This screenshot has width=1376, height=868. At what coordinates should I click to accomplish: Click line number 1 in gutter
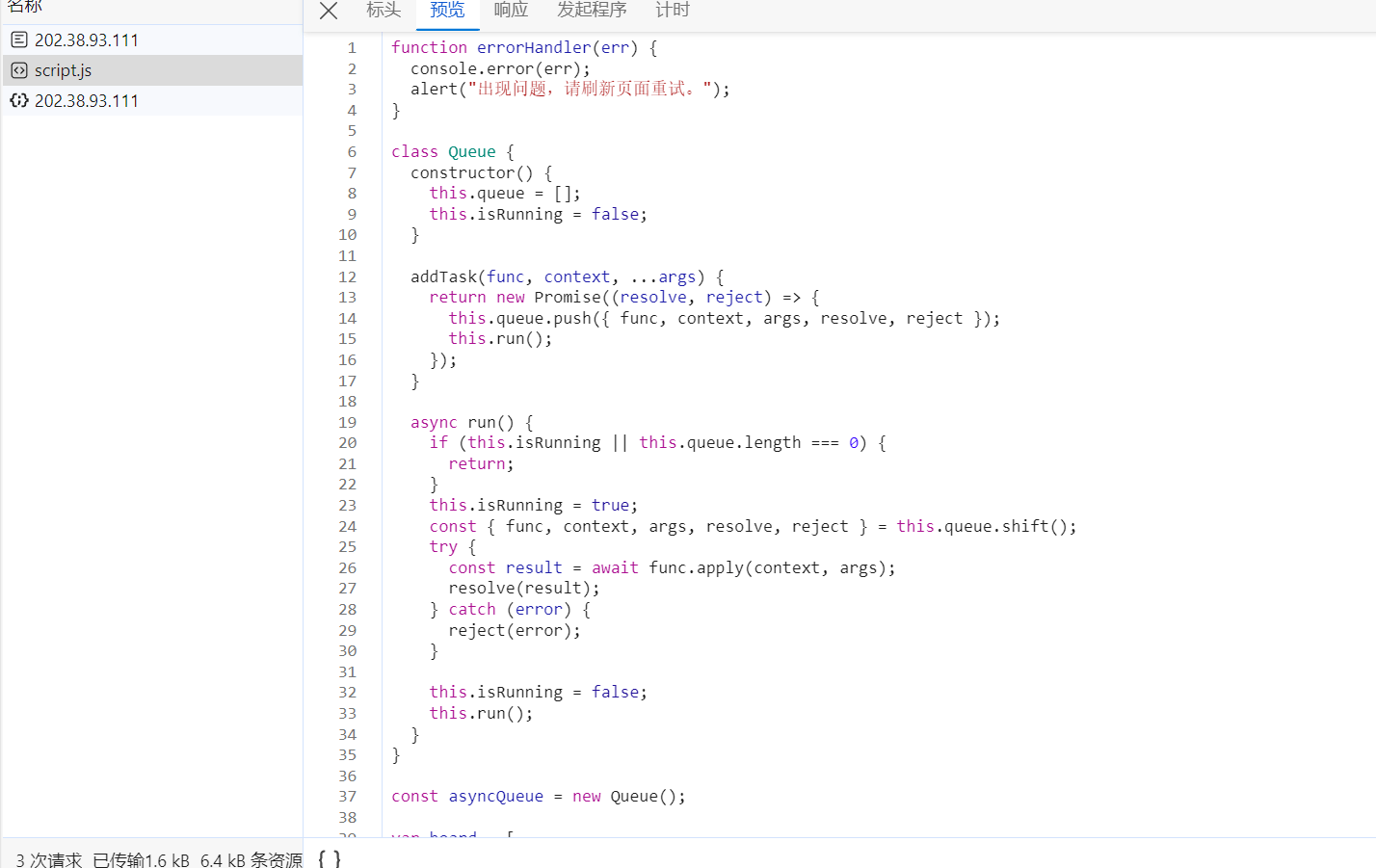point(352,47)
